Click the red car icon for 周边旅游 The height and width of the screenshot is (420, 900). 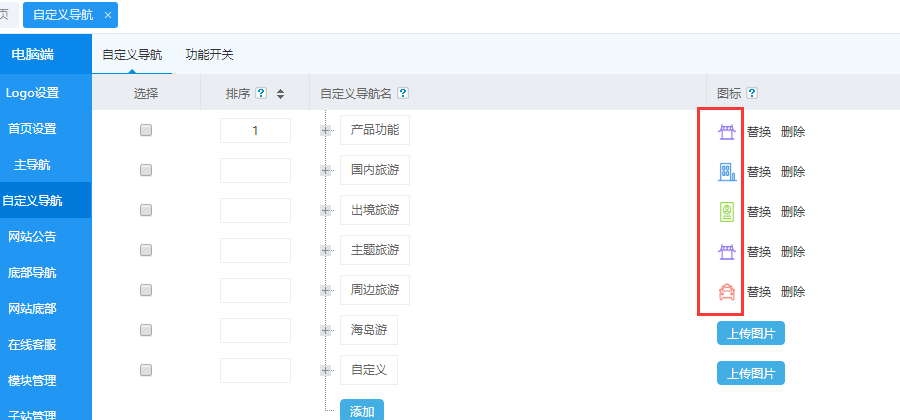tap(727, 292)
